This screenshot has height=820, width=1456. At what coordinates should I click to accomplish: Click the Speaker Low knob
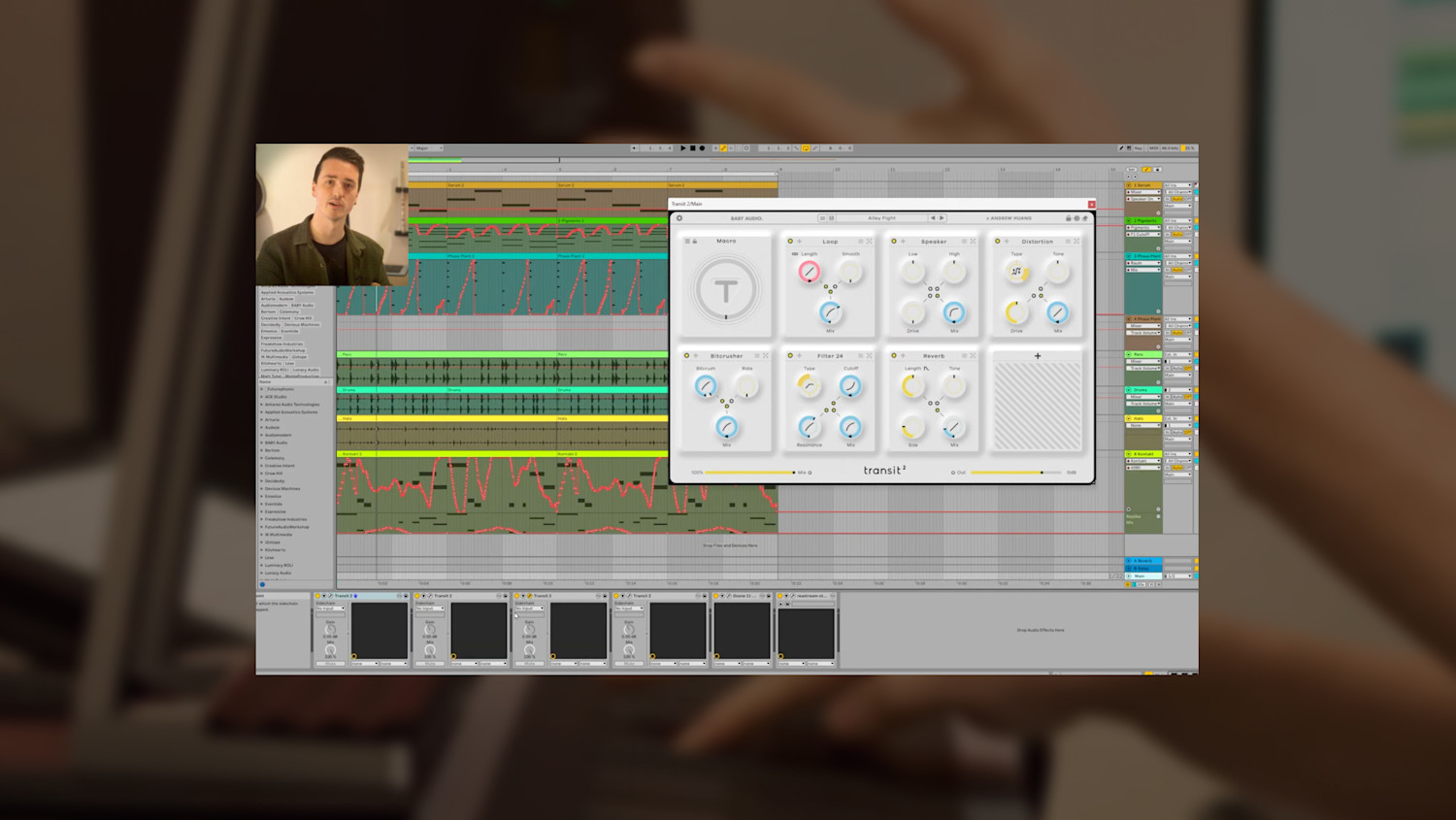coord(912,272)
